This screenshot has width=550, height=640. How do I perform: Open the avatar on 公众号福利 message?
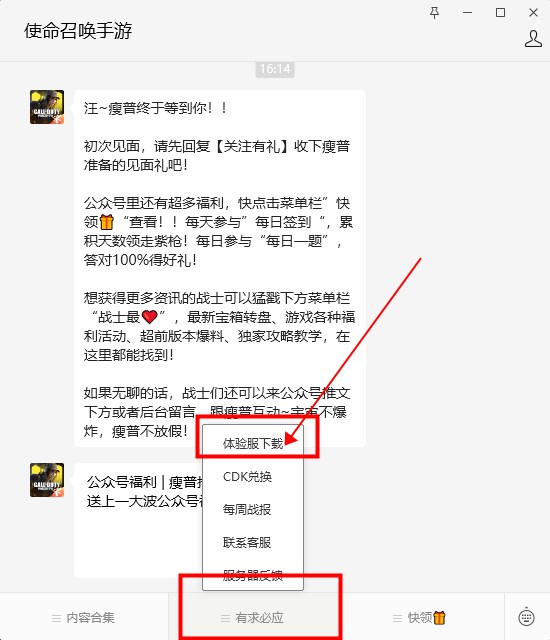tap(47, 480)
